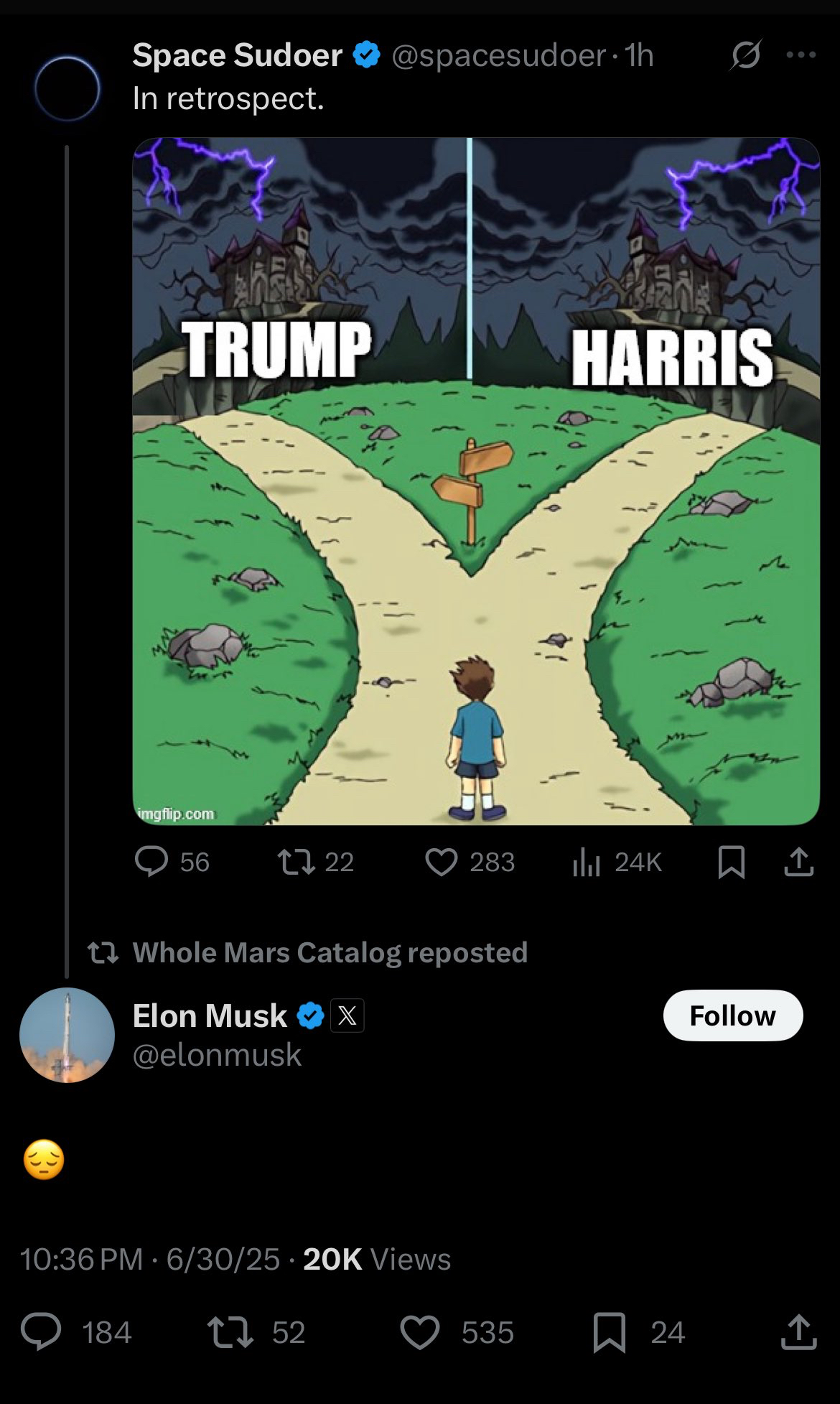Tap the 20K Views count on Elon's post

click(x=377, y=1259)
